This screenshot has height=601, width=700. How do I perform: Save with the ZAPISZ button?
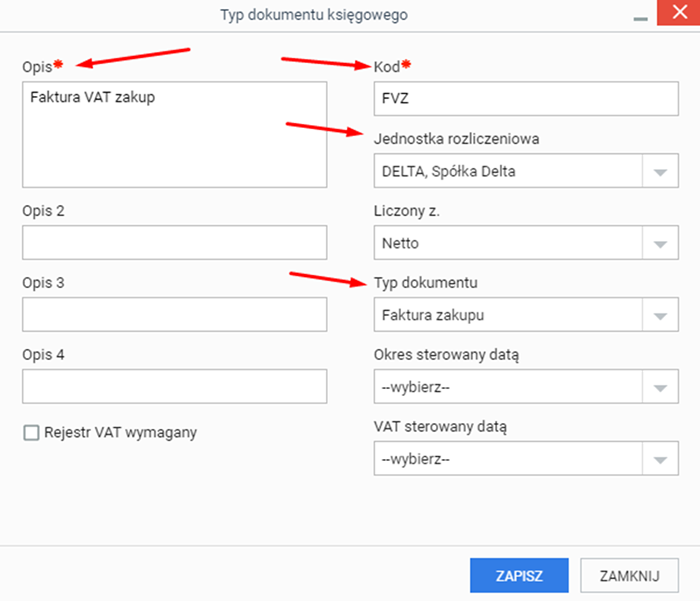click(x=519, y=576)
